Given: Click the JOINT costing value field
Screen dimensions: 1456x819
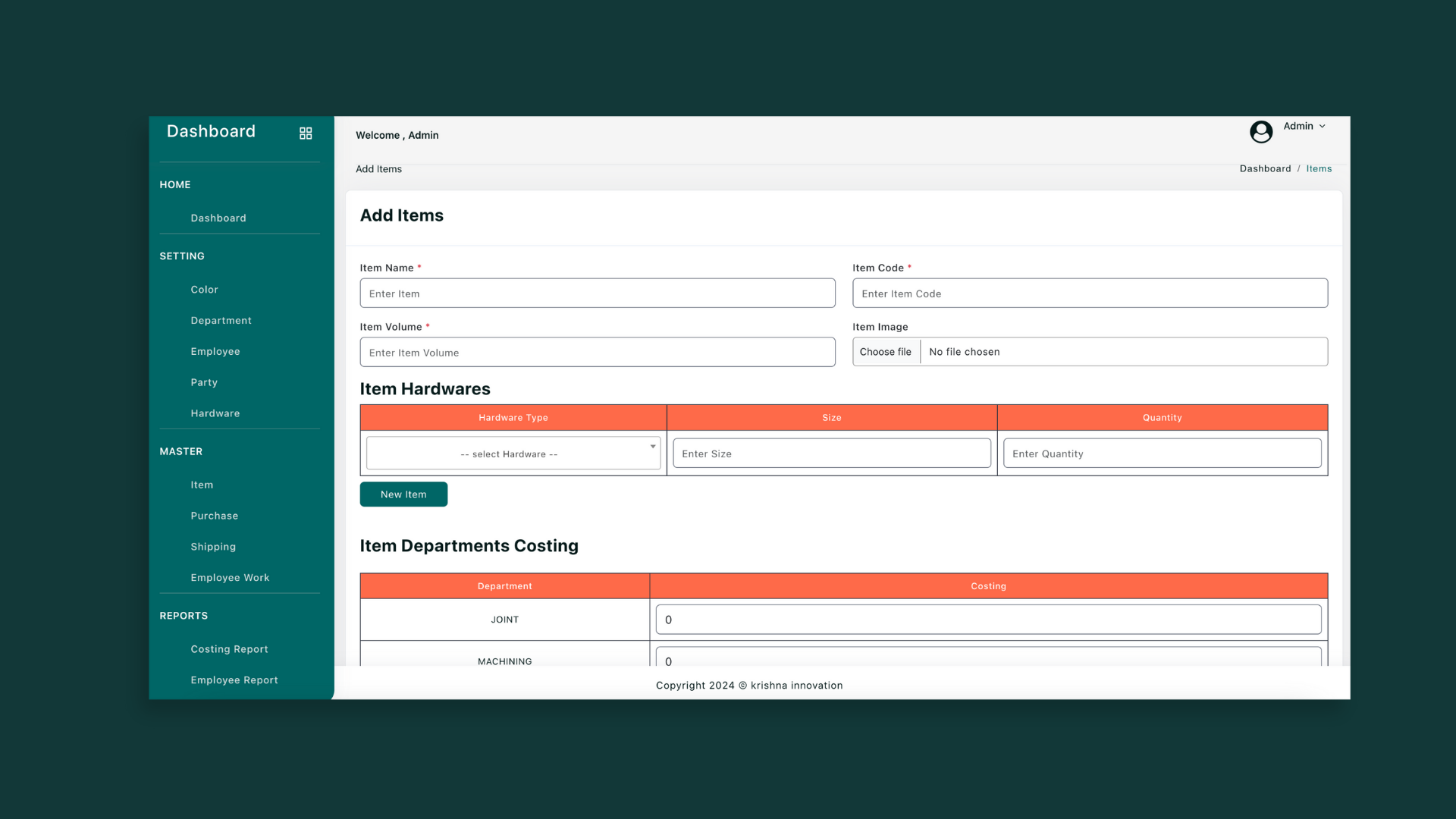Looking at the screenshot, I should [x=987, y=620].
